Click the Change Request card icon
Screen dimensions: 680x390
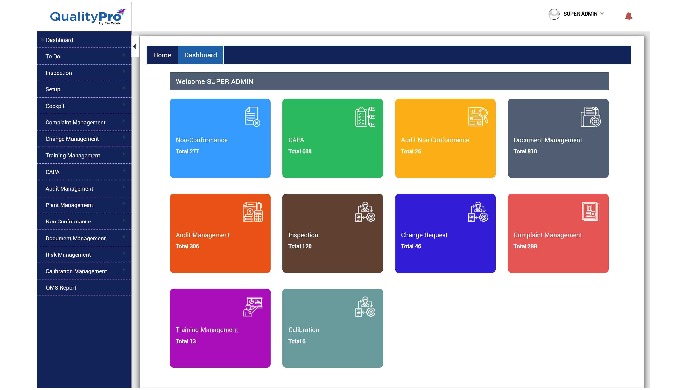click(478, 212)
